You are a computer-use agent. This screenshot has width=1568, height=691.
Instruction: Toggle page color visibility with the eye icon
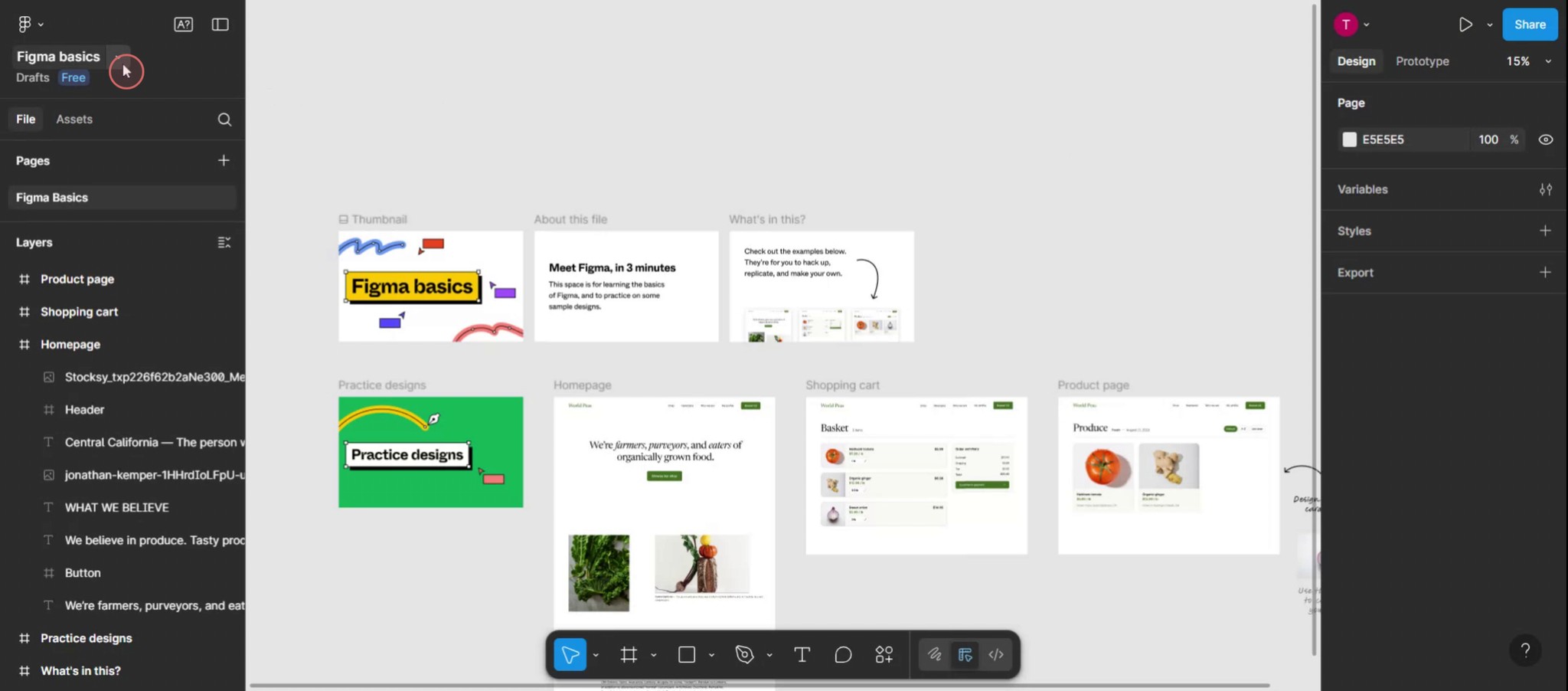point(1544,139)
